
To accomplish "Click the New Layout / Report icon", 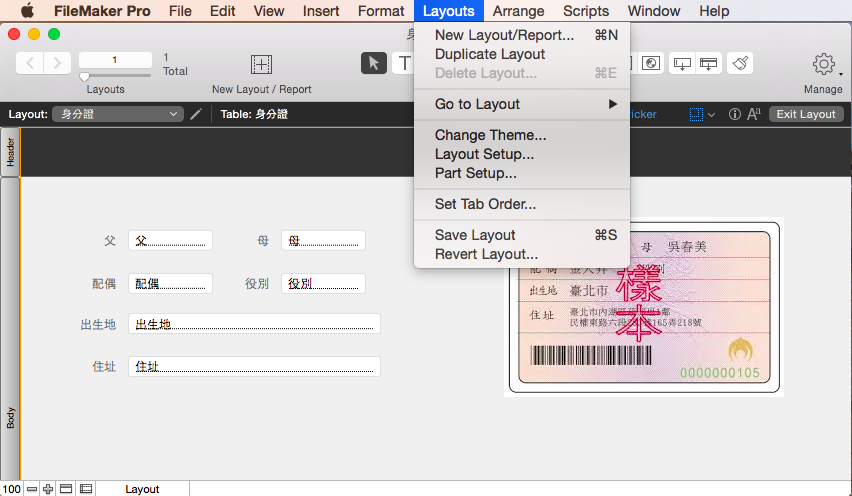I will pyautogui.click(x=261, y=64).
